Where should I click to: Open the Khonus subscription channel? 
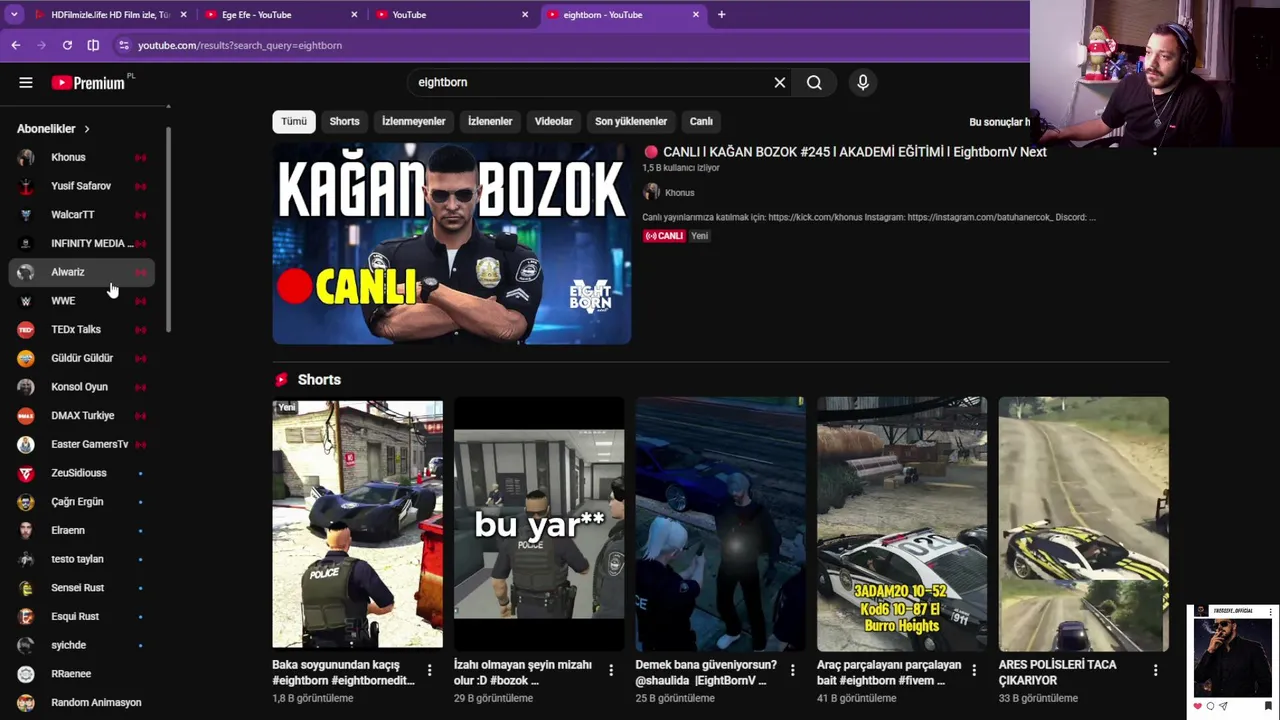(83, 157)
